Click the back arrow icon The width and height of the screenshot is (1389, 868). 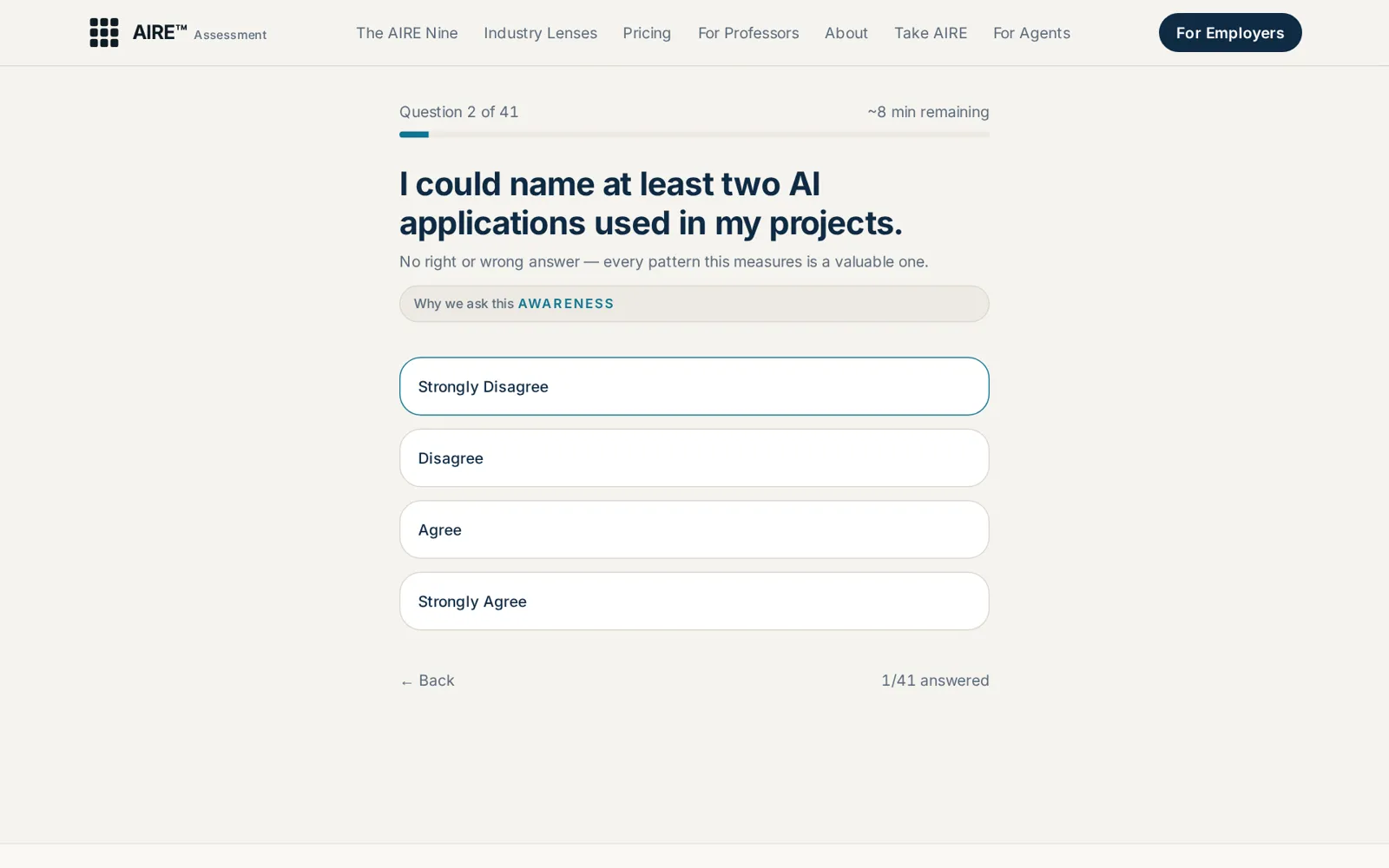coord(406,682)
